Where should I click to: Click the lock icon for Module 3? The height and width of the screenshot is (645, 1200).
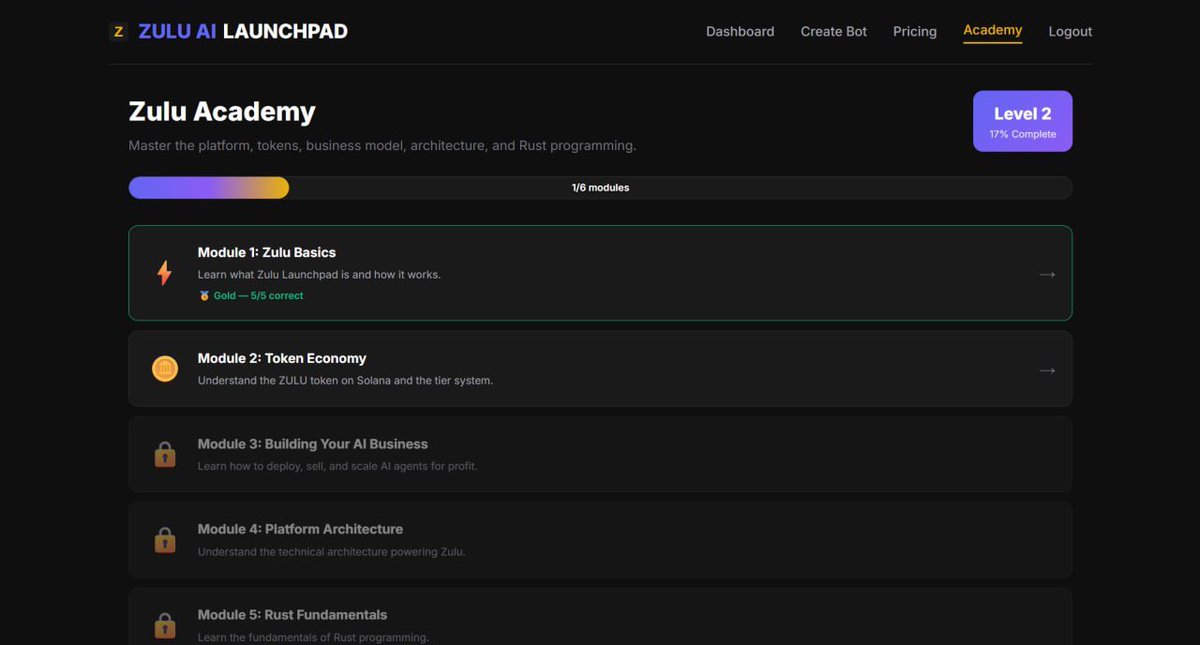(x=165, y=455)
